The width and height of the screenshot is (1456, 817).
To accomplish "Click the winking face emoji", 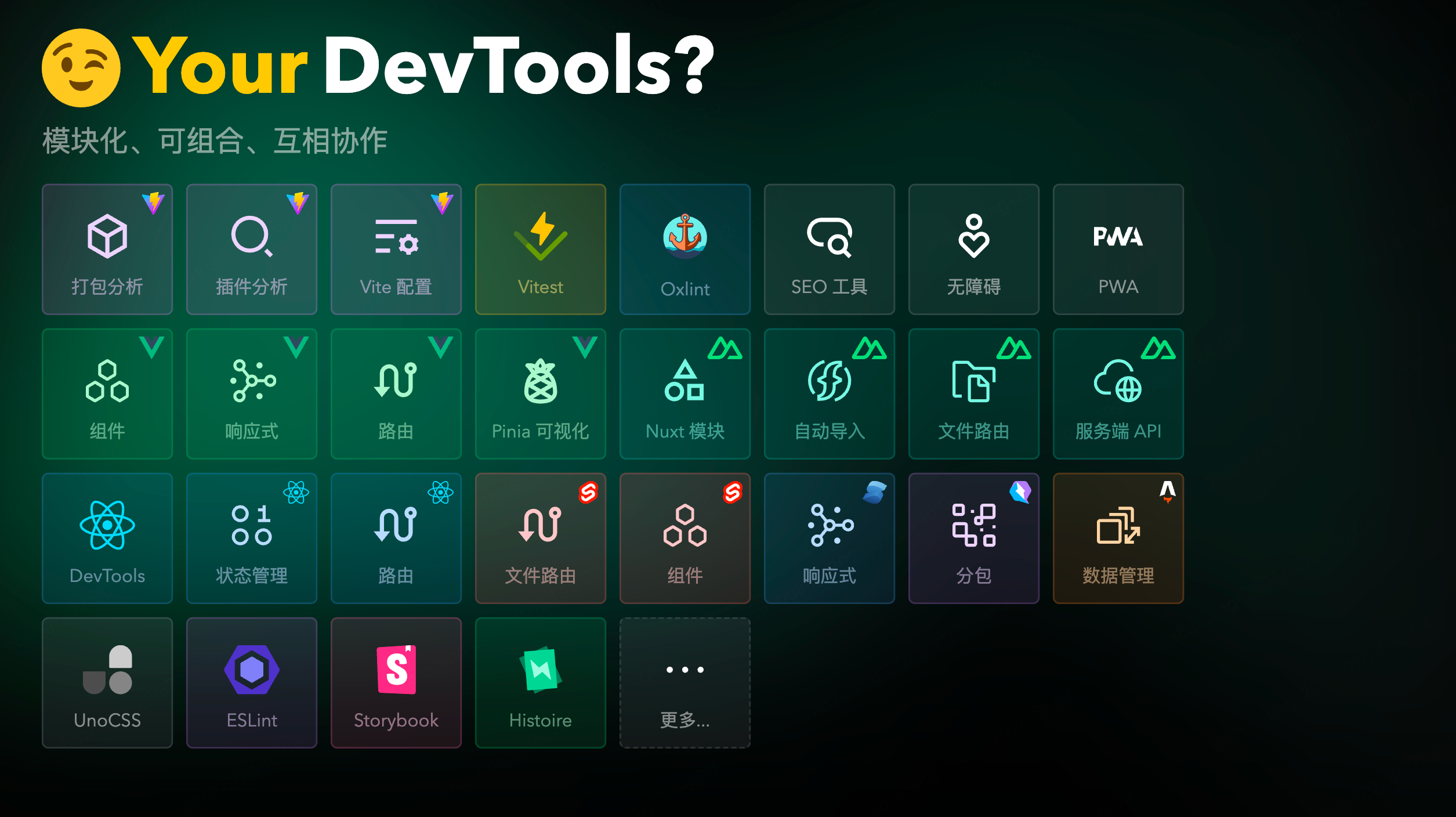I will pyautogui.click(x=81, y=68).
